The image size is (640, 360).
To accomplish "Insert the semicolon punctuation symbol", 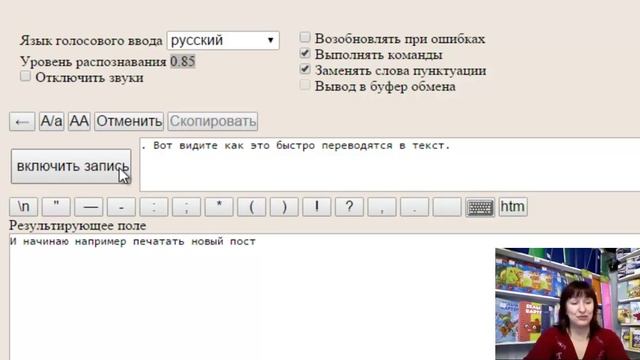I will (187, 207).
